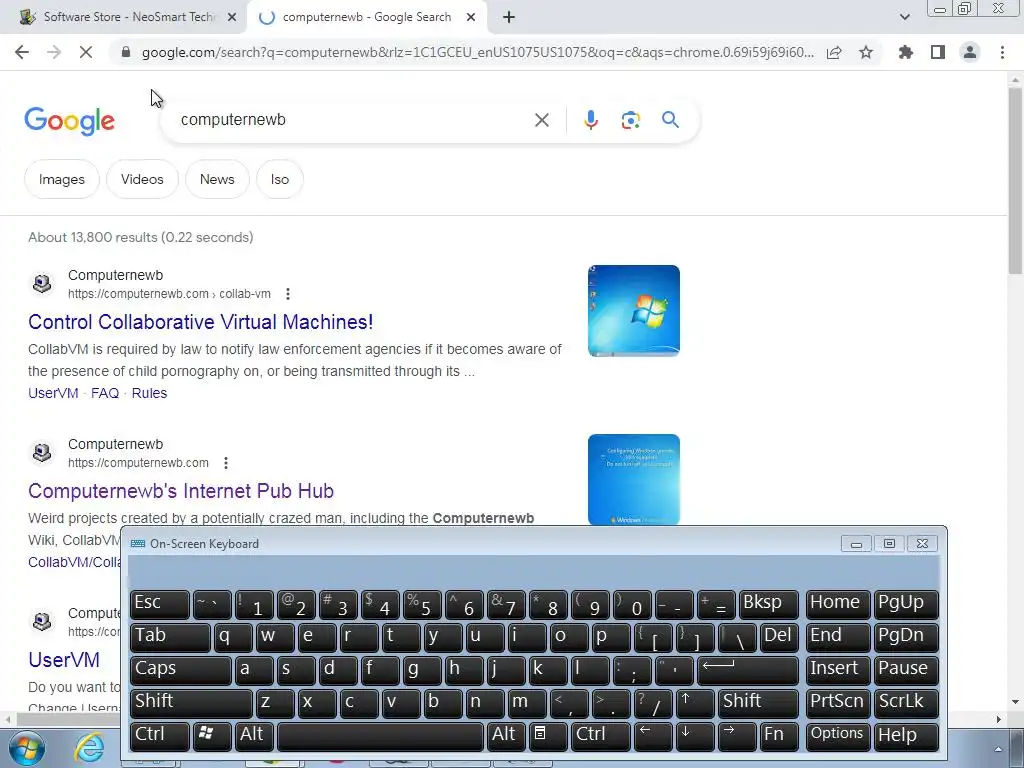Toggle the left Ctrl key on the keyboard
This screenshot has height=768, width=1024.
pyautogui.click(x=159, y=735)
